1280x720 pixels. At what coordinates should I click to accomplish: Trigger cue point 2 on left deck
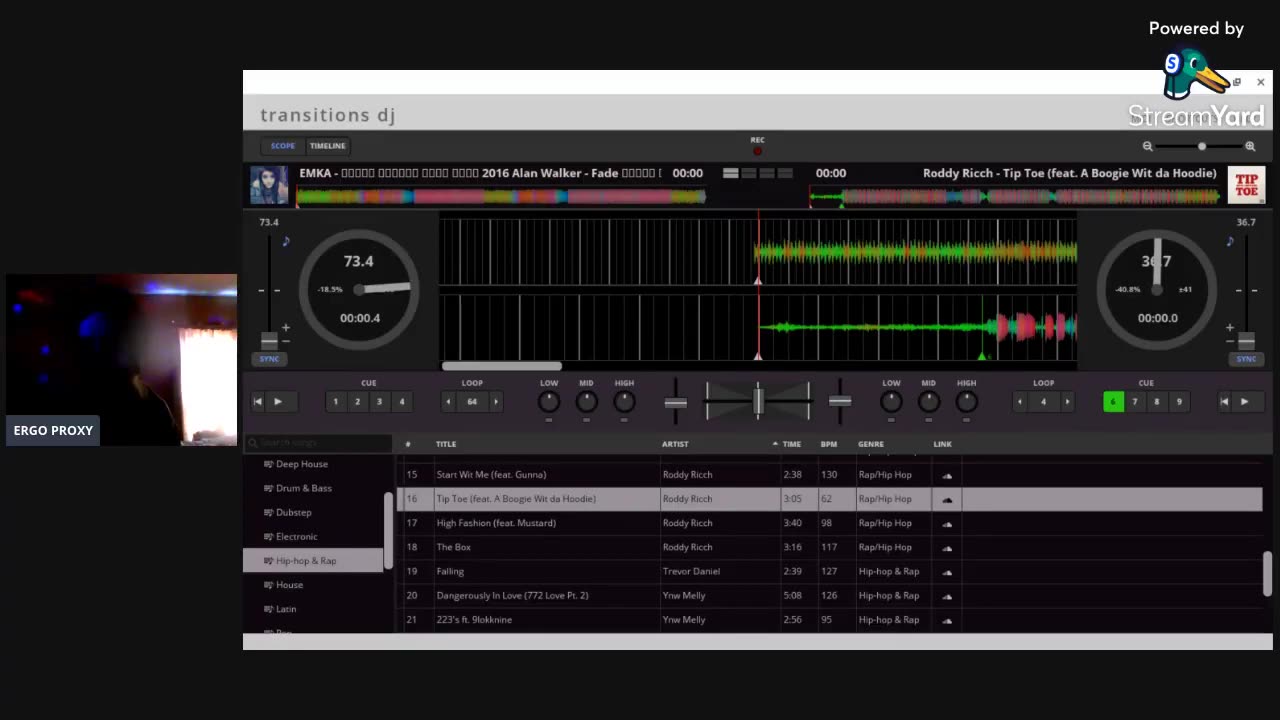pos(357,402)
